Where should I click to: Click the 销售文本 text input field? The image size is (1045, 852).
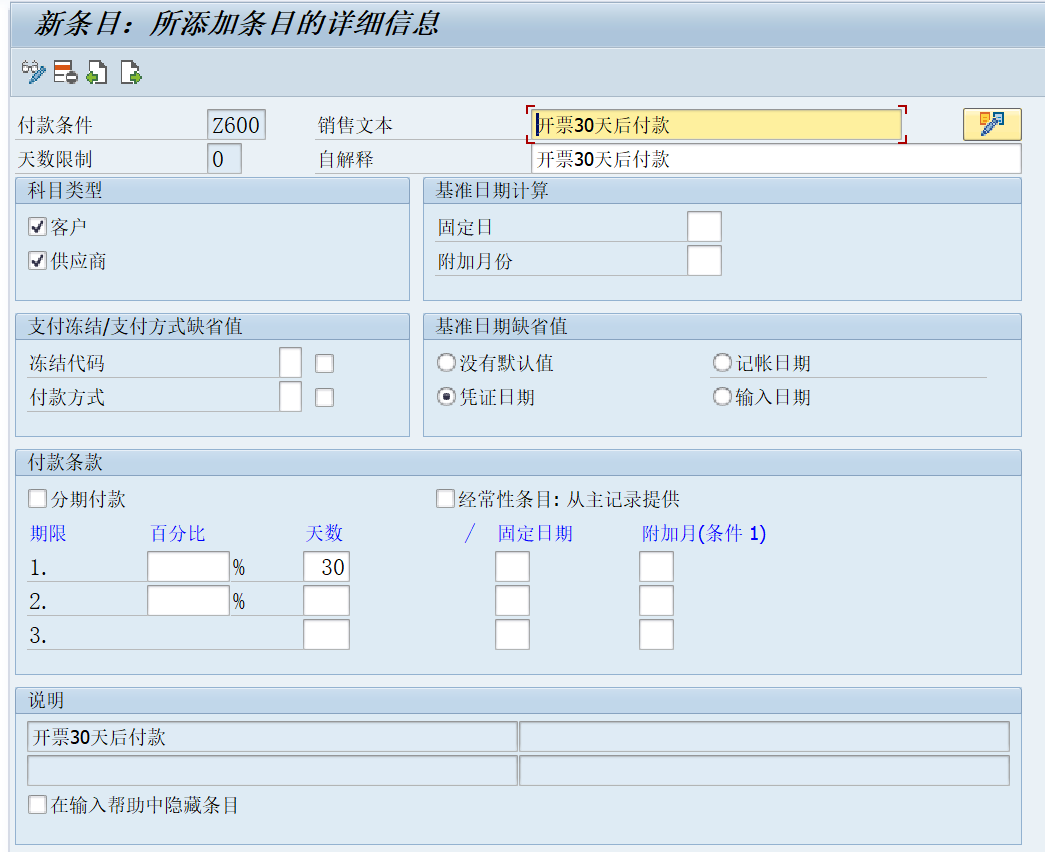[x=700, y=123]
